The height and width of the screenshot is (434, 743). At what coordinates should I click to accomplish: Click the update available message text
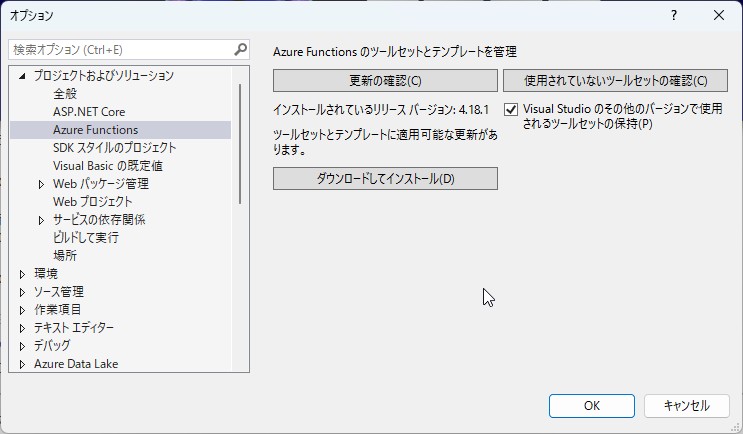tap(385, 142)
